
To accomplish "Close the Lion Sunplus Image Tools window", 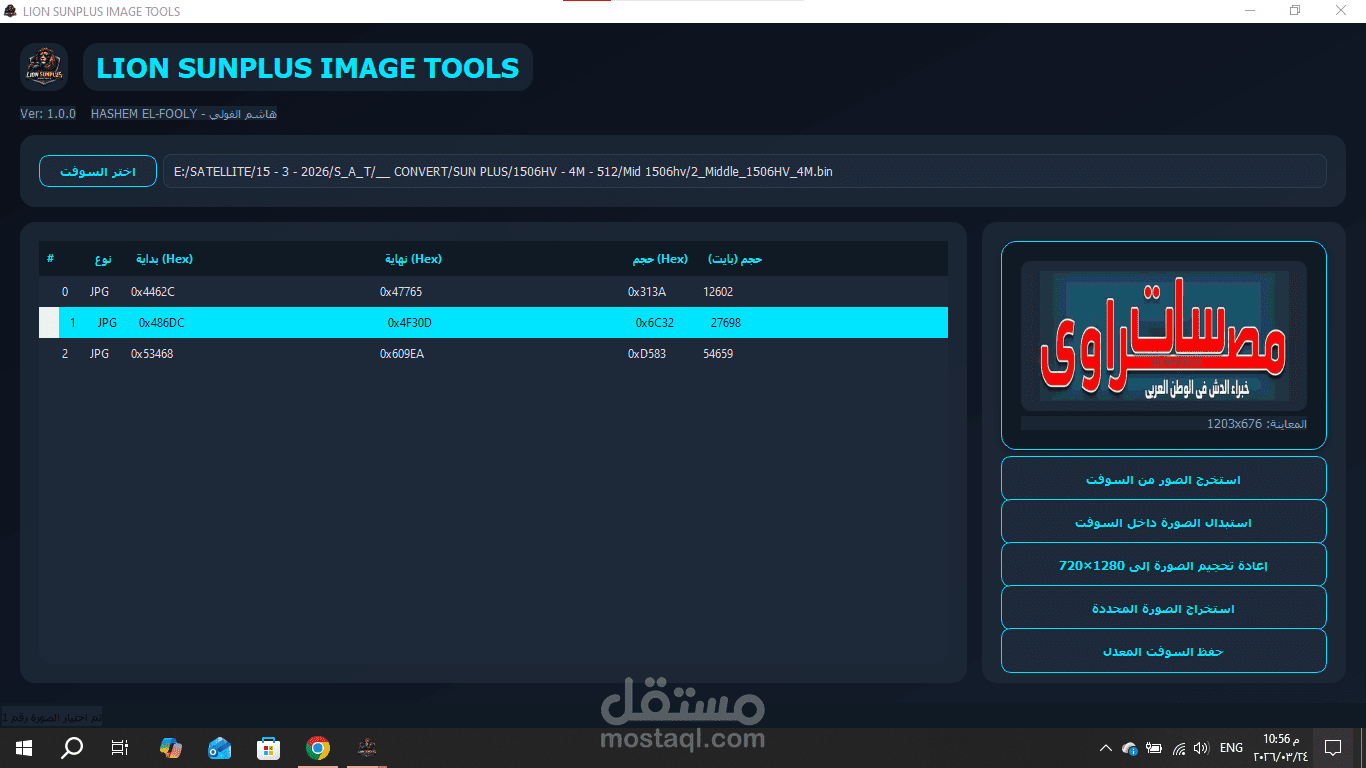I will (1342, 11).
